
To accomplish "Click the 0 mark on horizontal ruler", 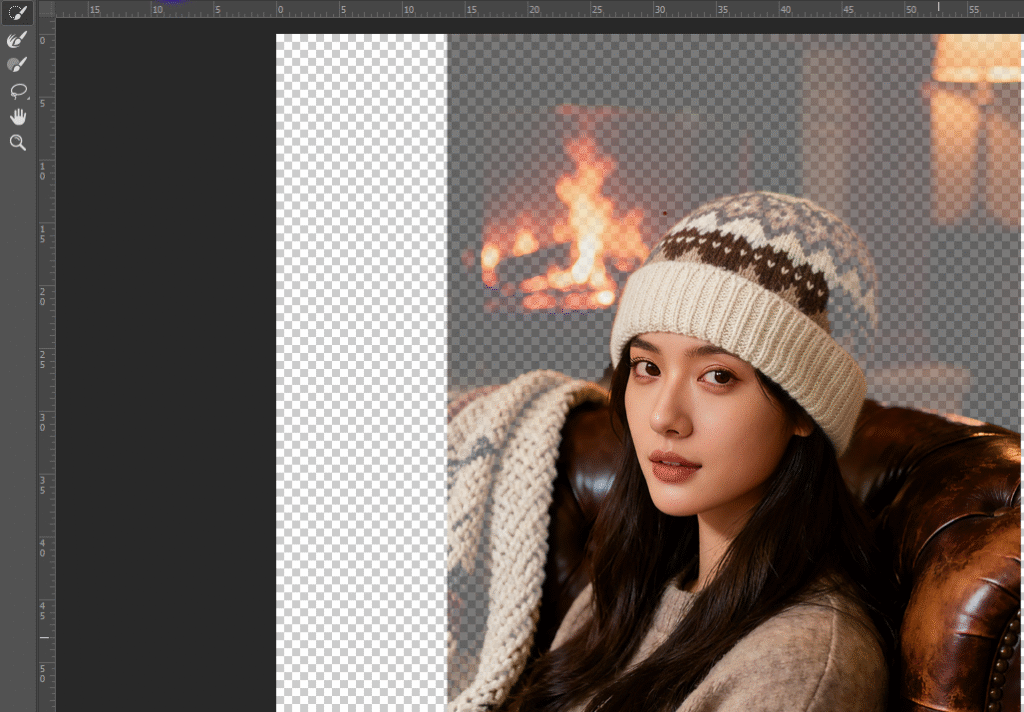I will pyautogui.click(x=279, y=9).
